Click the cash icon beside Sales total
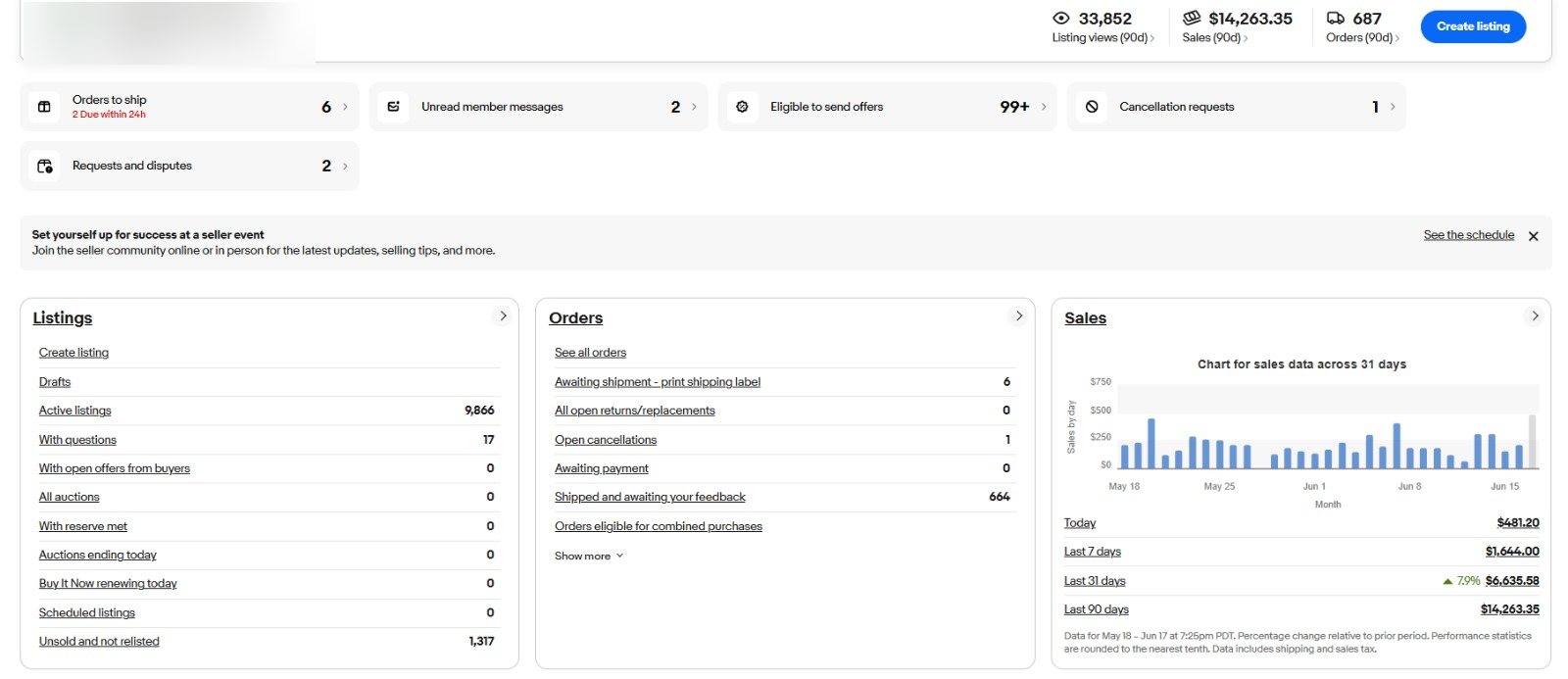Screen dimensions: 1568x679 click(1192, 18)
